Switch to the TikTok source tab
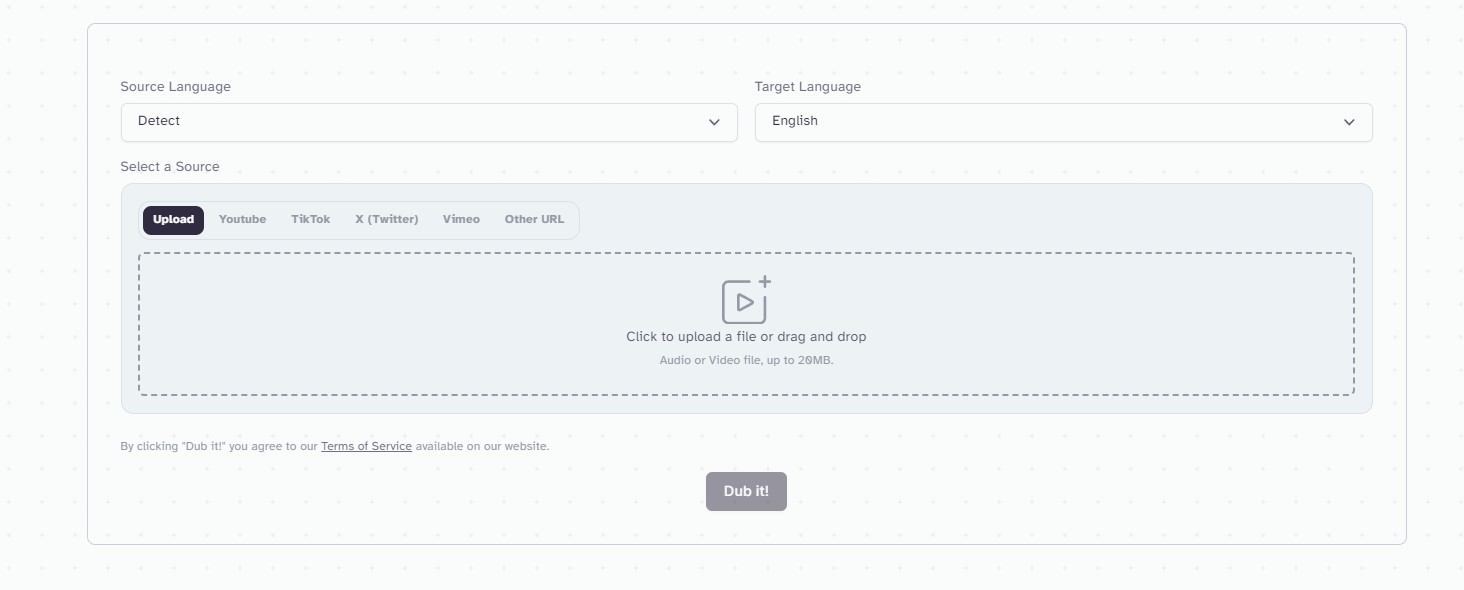 [310, 220]
